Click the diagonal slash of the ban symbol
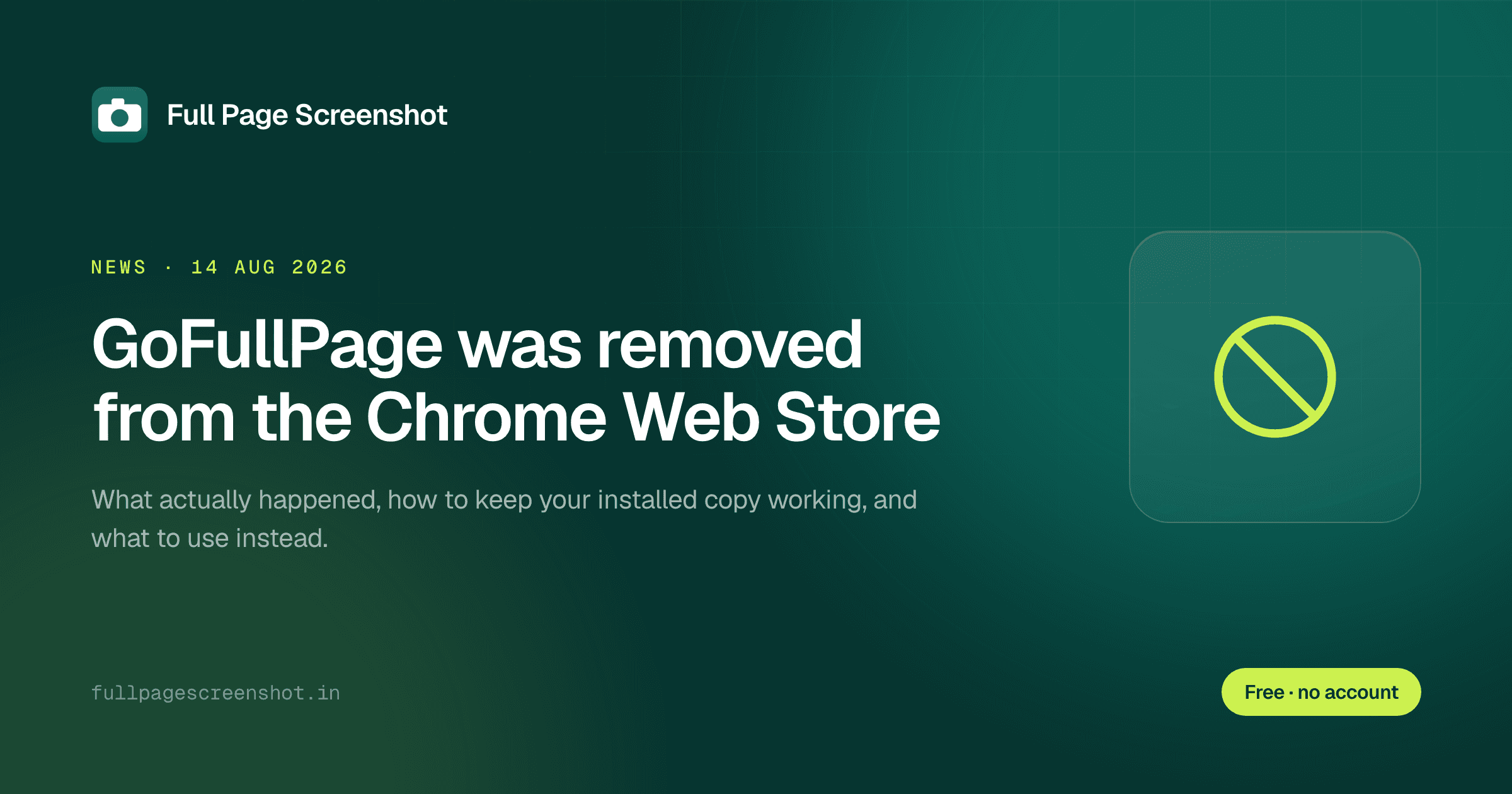Screen dimensions: 1512x794 pyautogui.click(x=1275, y=377)
